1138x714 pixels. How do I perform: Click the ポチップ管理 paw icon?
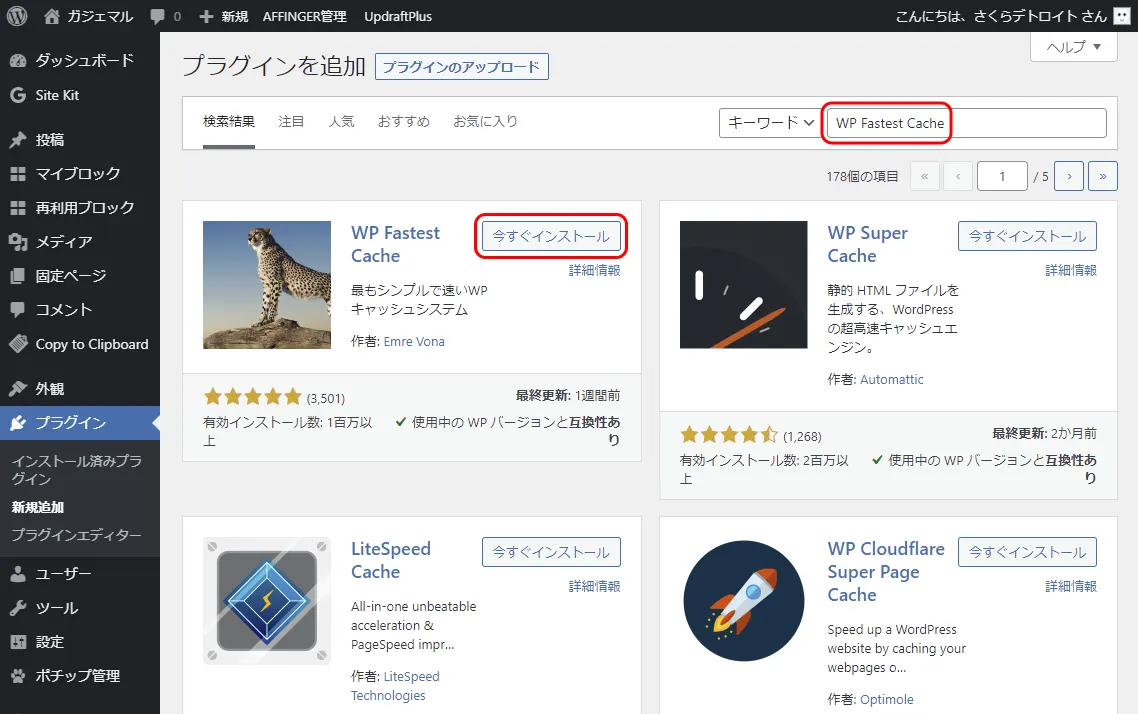pyautogui.click(x=18, y=676)
